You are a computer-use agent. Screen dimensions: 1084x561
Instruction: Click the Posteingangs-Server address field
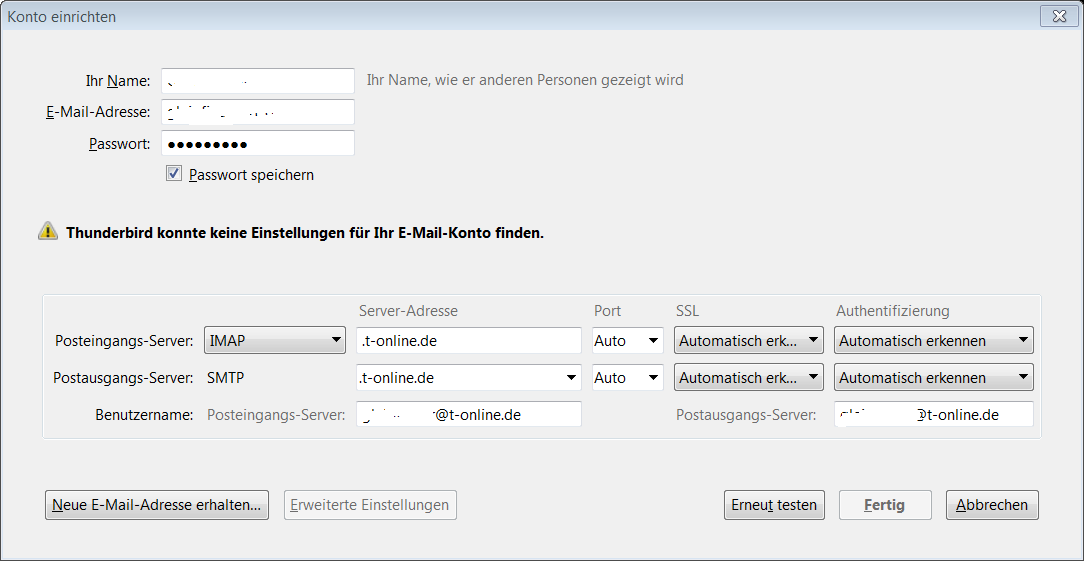tap(469, 340)
